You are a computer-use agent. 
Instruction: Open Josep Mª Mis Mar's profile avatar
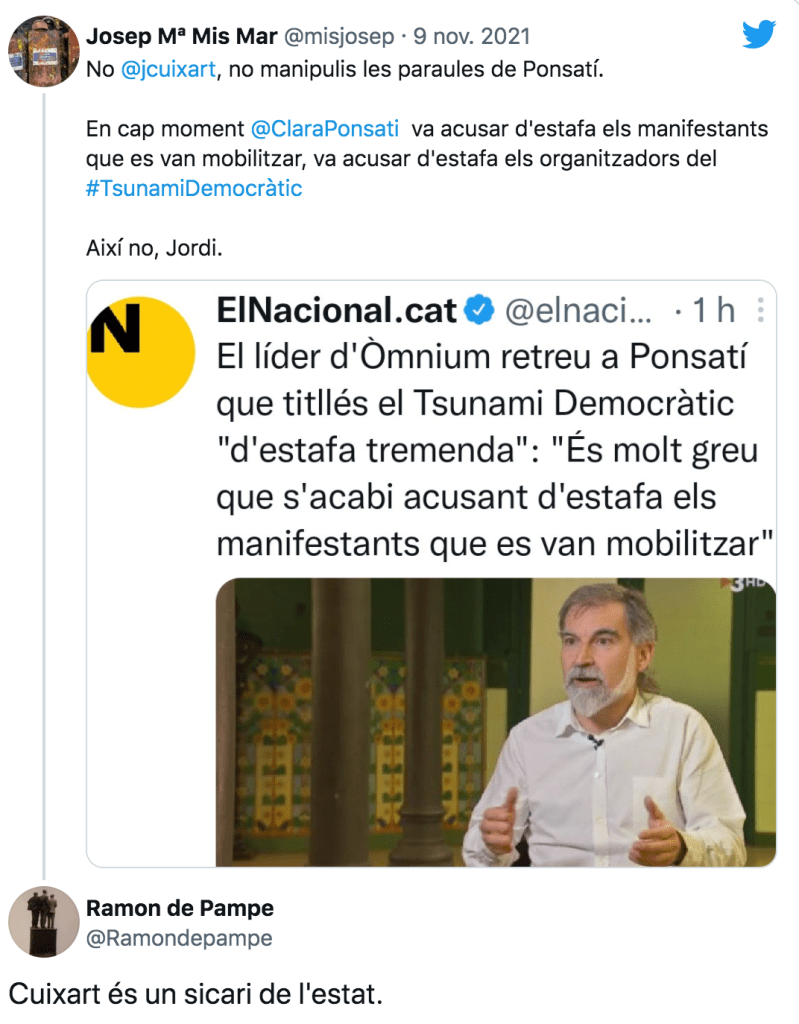point(43,51)
